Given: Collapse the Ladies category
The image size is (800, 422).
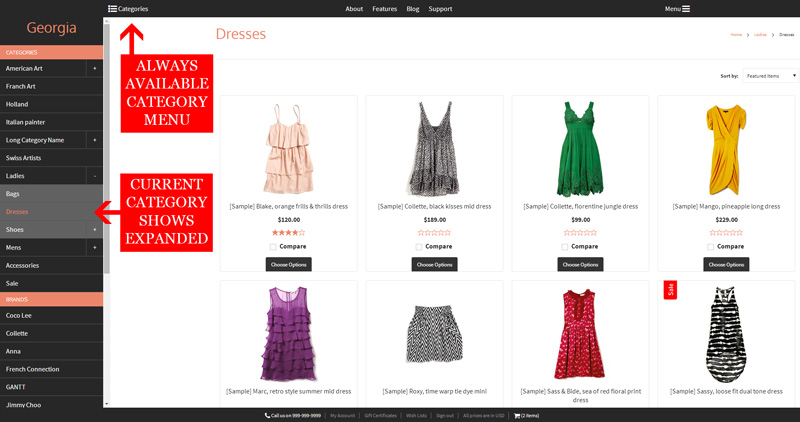Looking at the screenshot, I should tap(94, 176).
